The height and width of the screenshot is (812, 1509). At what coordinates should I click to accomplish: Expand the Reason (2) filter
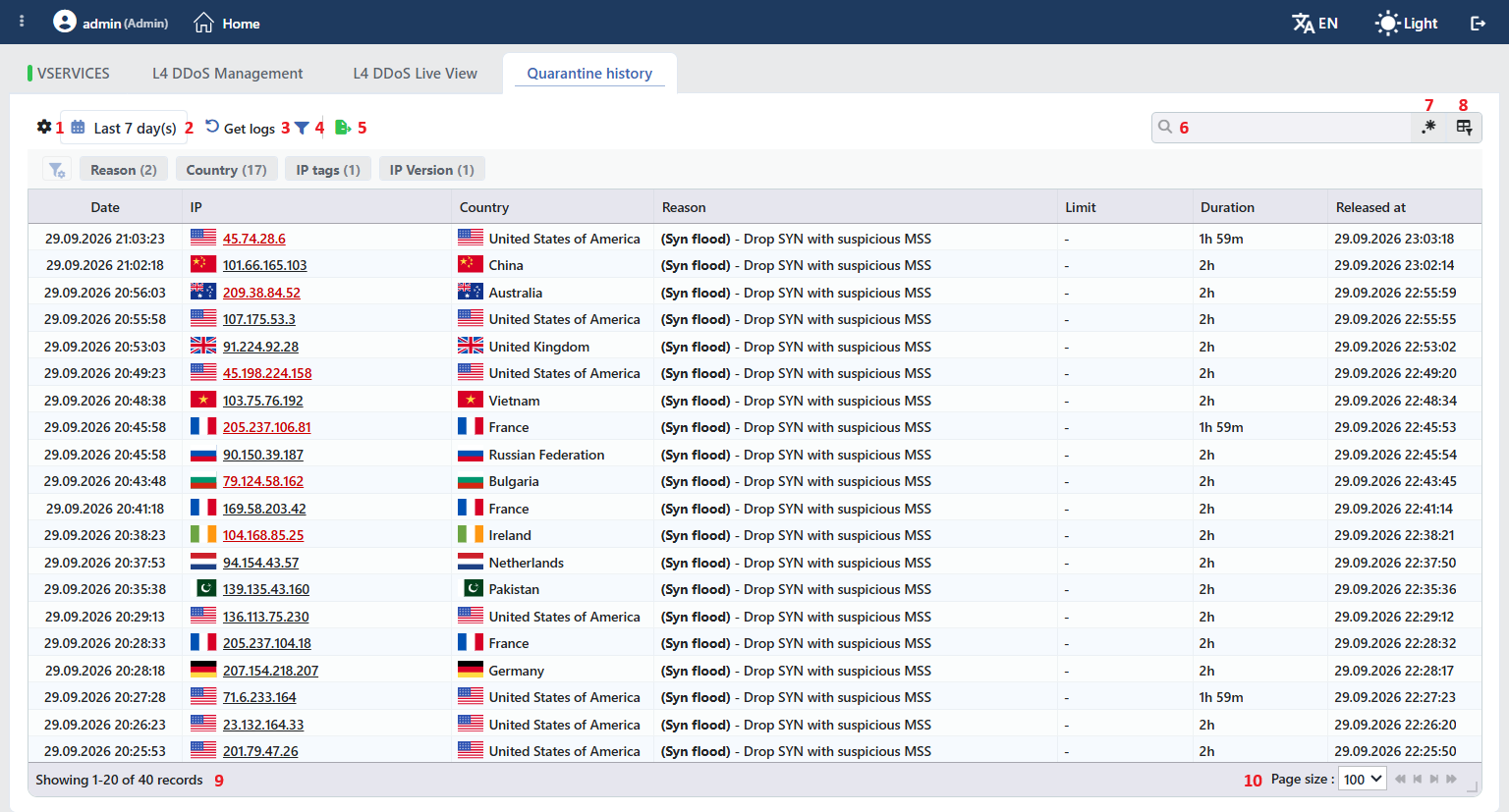pyautogui.click(x=124, y=170)
